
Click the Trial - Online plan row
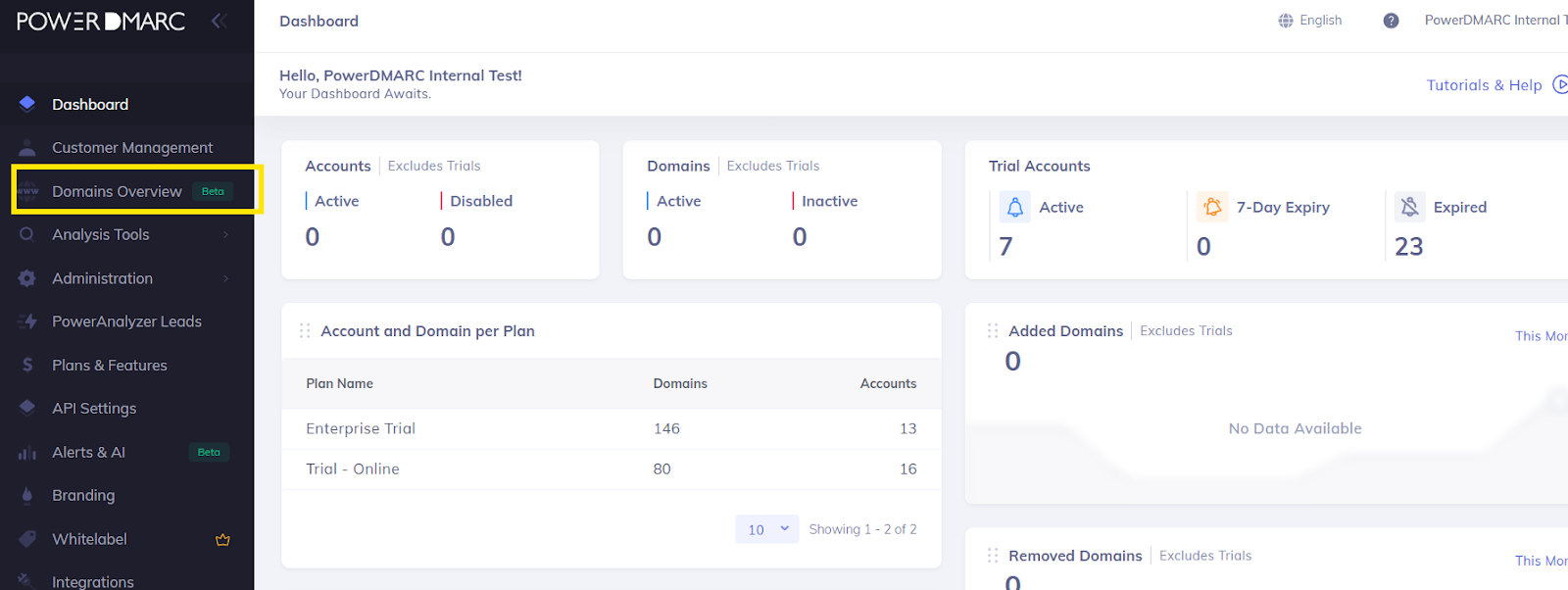612,468
